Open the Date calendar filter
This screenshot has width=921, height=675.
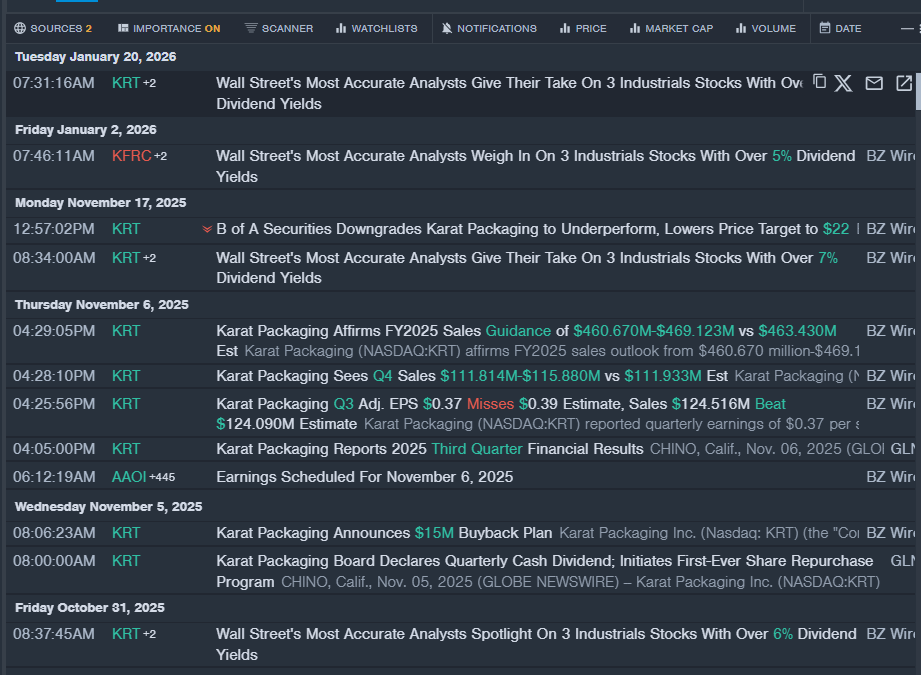[x=840, y=28]
